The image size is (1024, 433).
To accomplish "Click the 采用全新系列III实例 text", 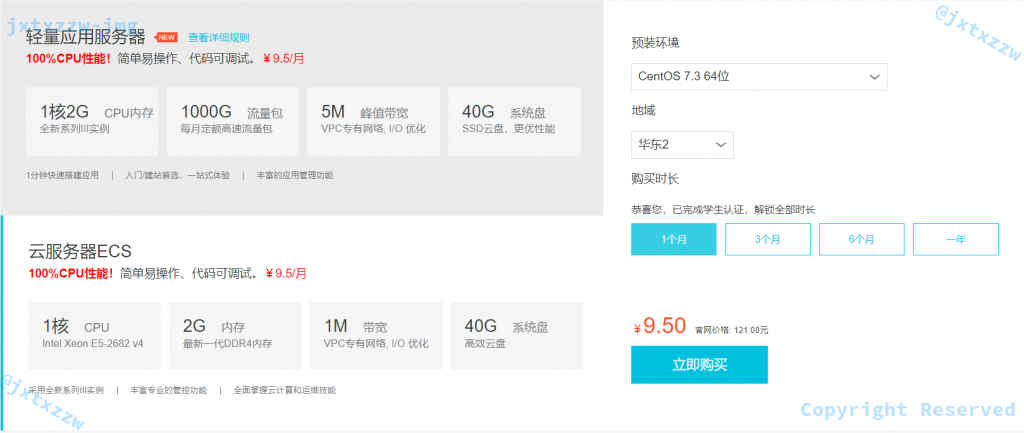I will 66,391.
